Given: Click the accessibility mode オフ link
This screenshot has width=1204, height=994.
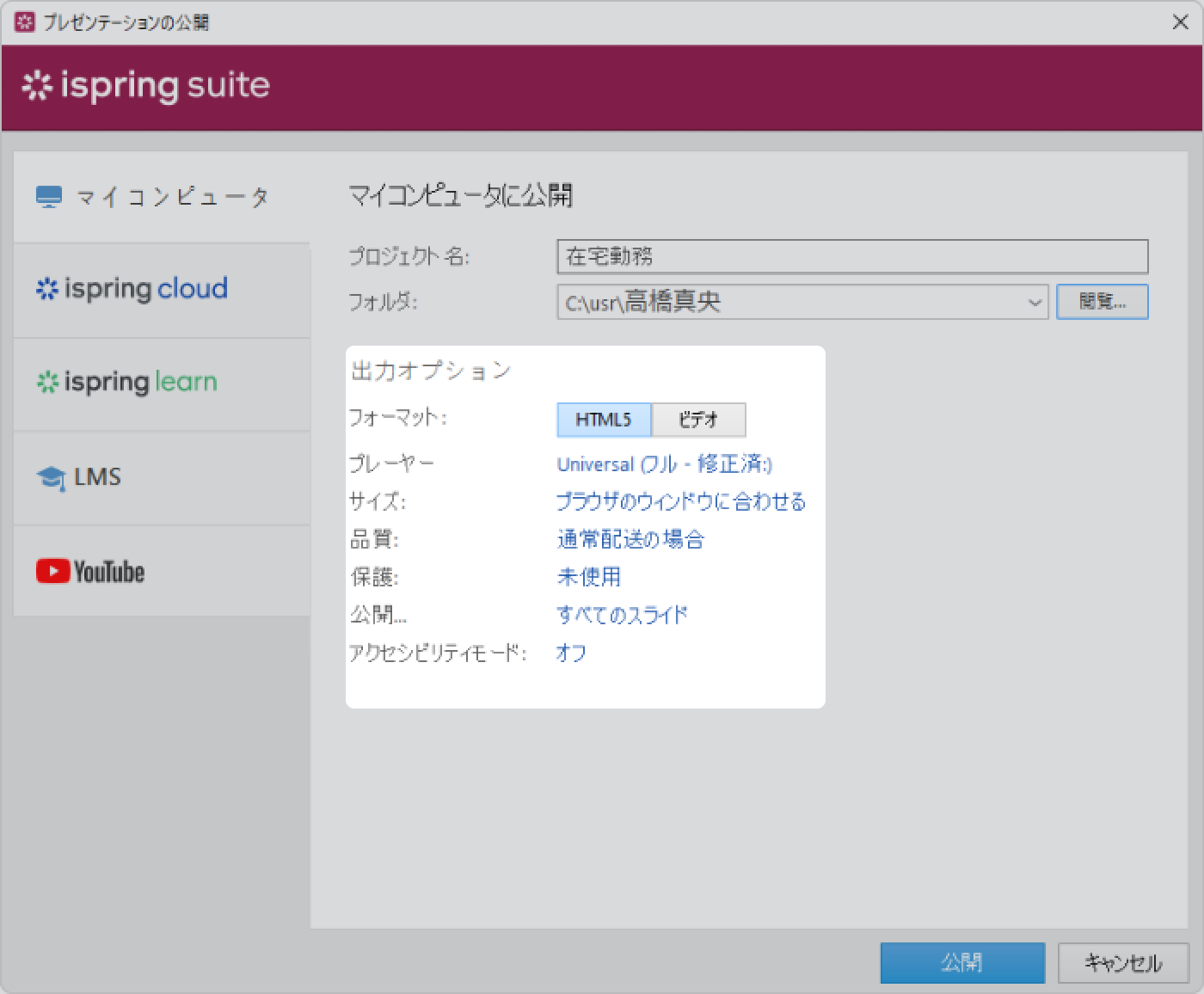Looking at the screenshot, I should click(x=571, y=653).
